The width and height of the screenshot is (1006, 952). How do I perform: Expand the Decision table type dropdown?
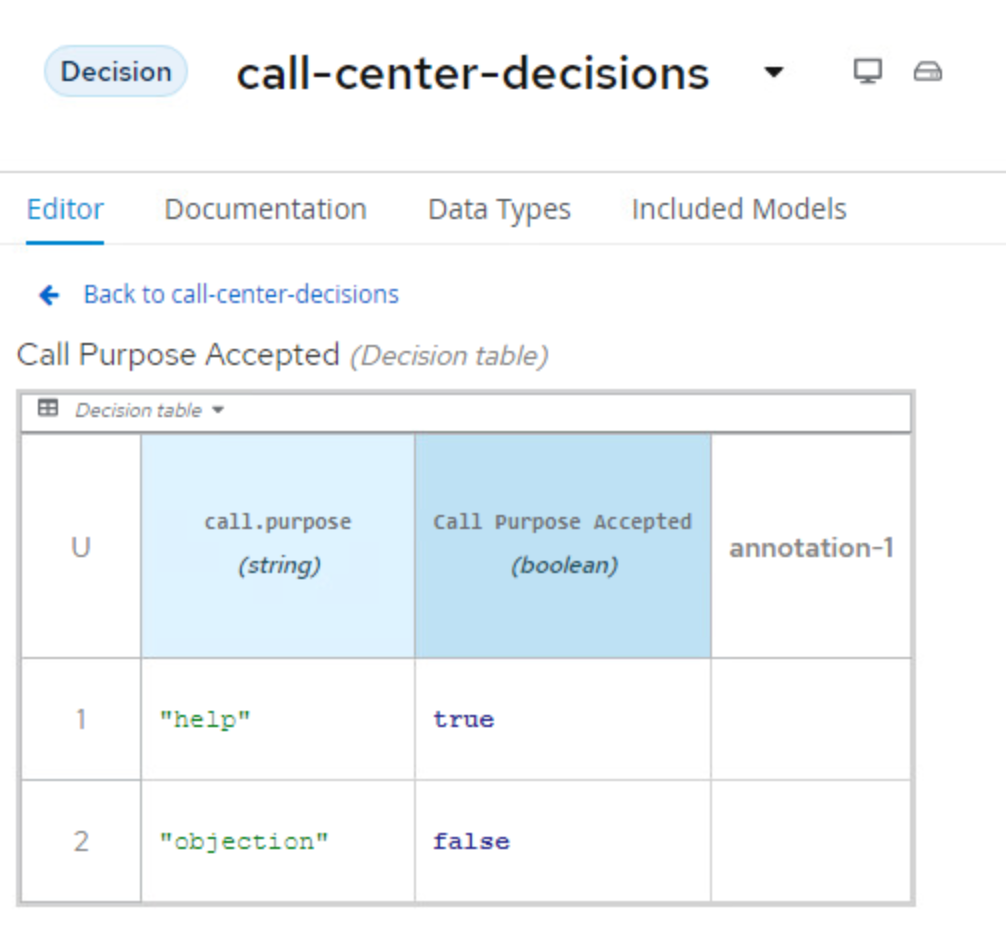[x=149, y=410]
